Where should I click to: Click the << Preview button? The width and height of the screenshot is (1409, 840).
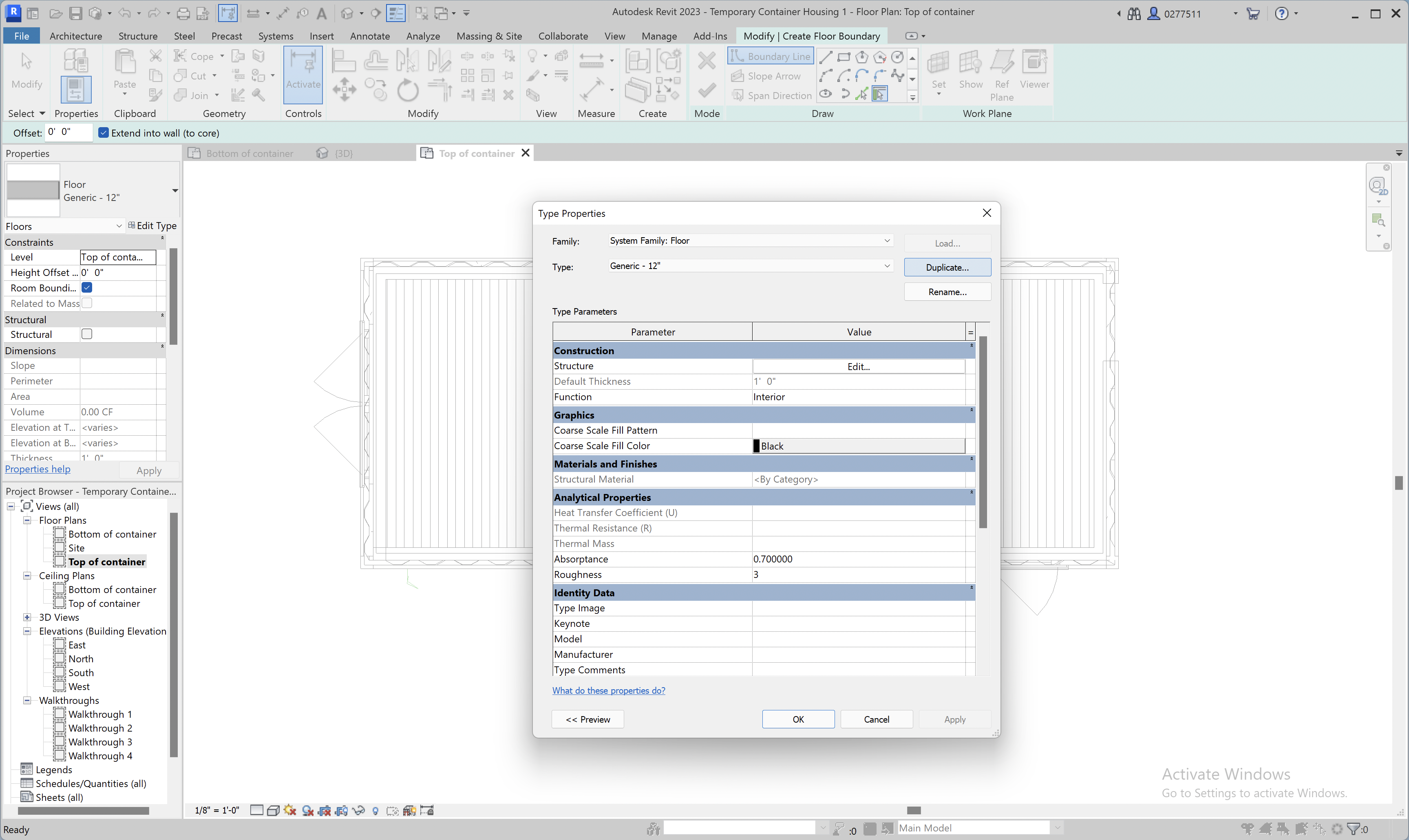587,719
